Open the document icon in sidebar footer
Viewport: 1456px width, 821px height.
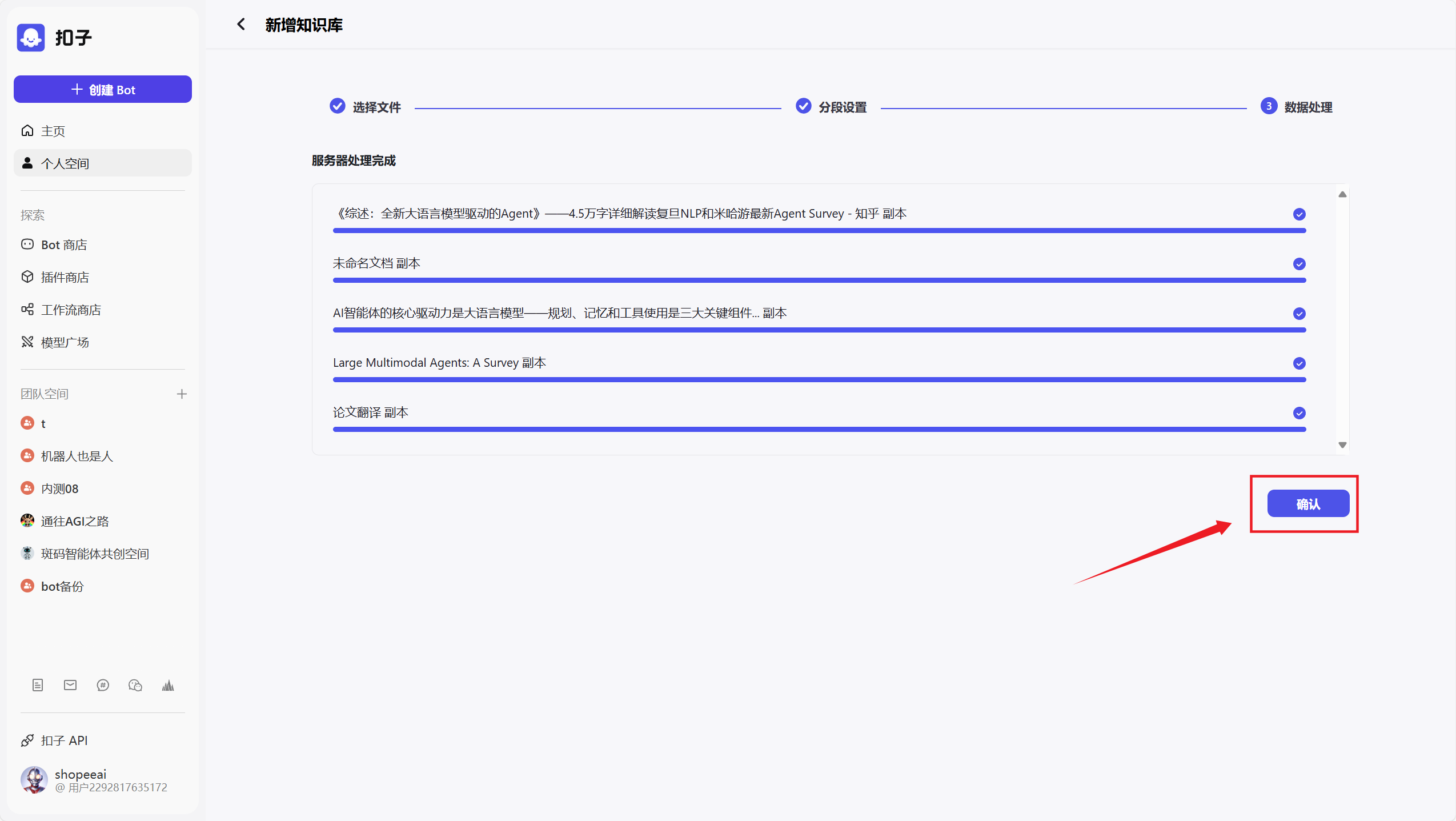[x=38, y=685]
